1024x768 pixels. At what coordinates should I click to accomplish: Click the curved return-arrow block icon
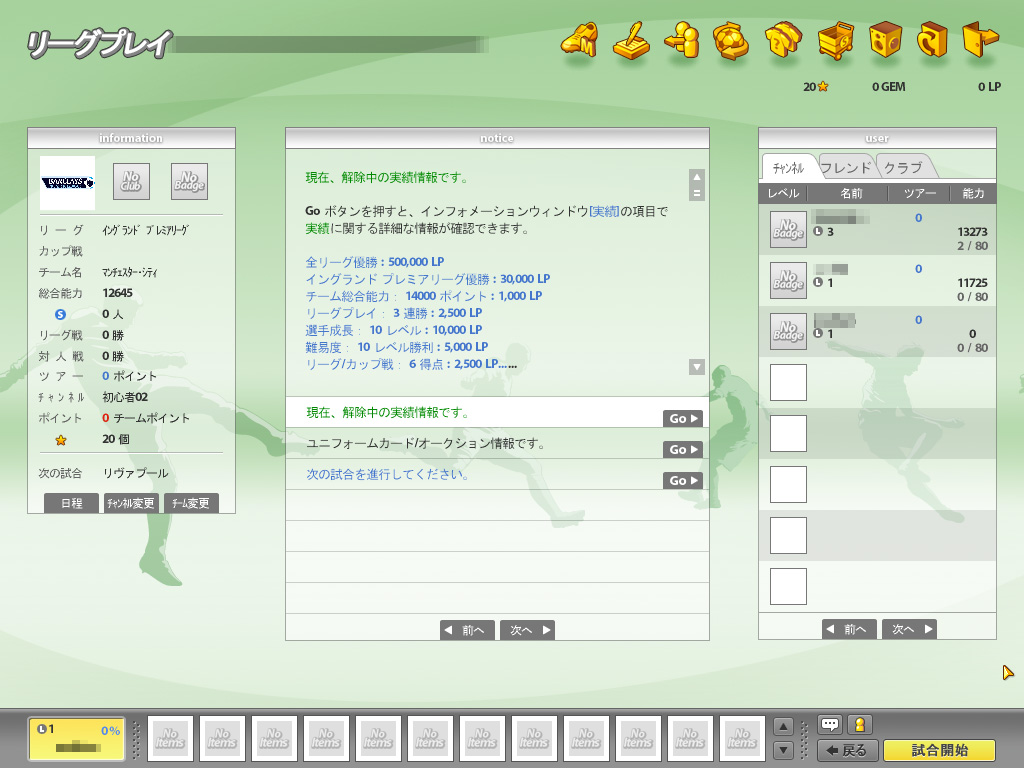(933, 40)
